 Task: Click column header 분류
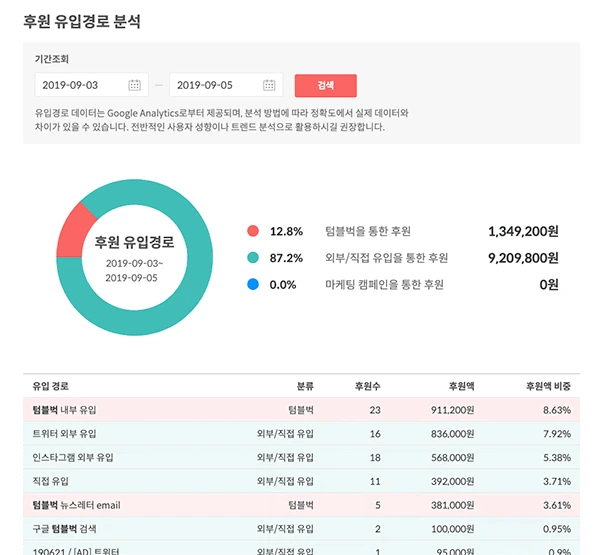[305, 386]
